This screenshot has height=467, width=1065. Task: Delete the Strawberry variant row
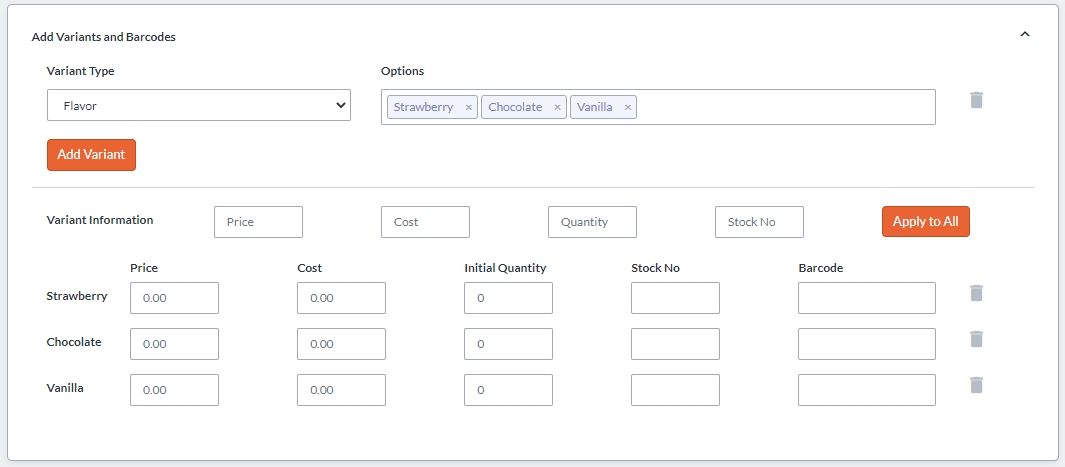(x=976, y=293)
